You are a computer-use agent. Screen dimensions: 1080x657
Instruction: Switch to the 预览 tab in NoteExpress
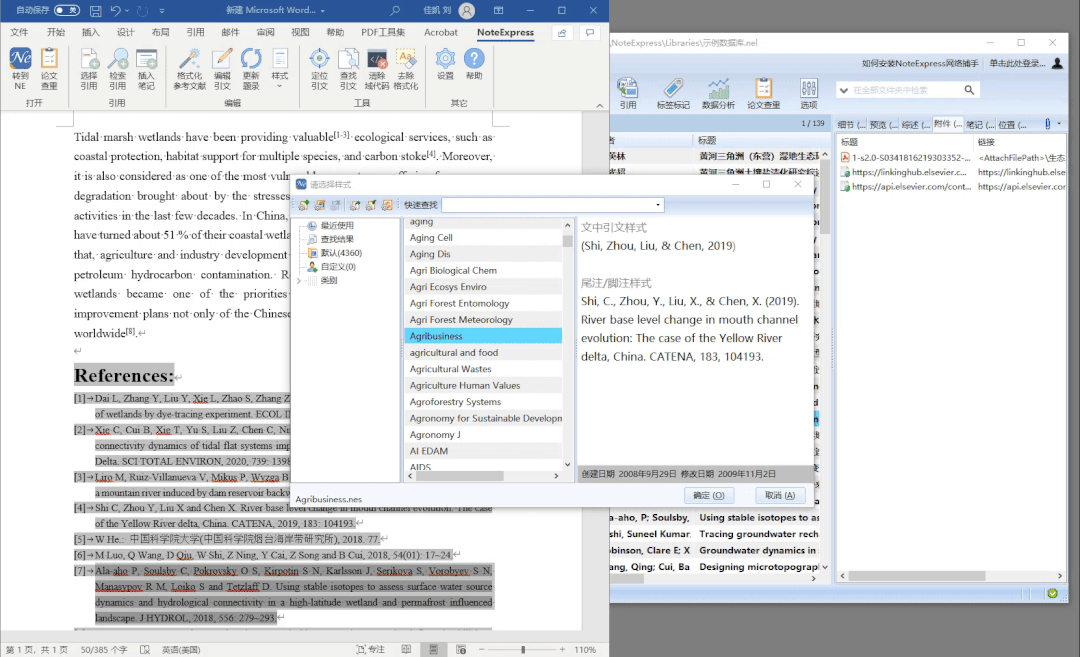click(883, 125)
